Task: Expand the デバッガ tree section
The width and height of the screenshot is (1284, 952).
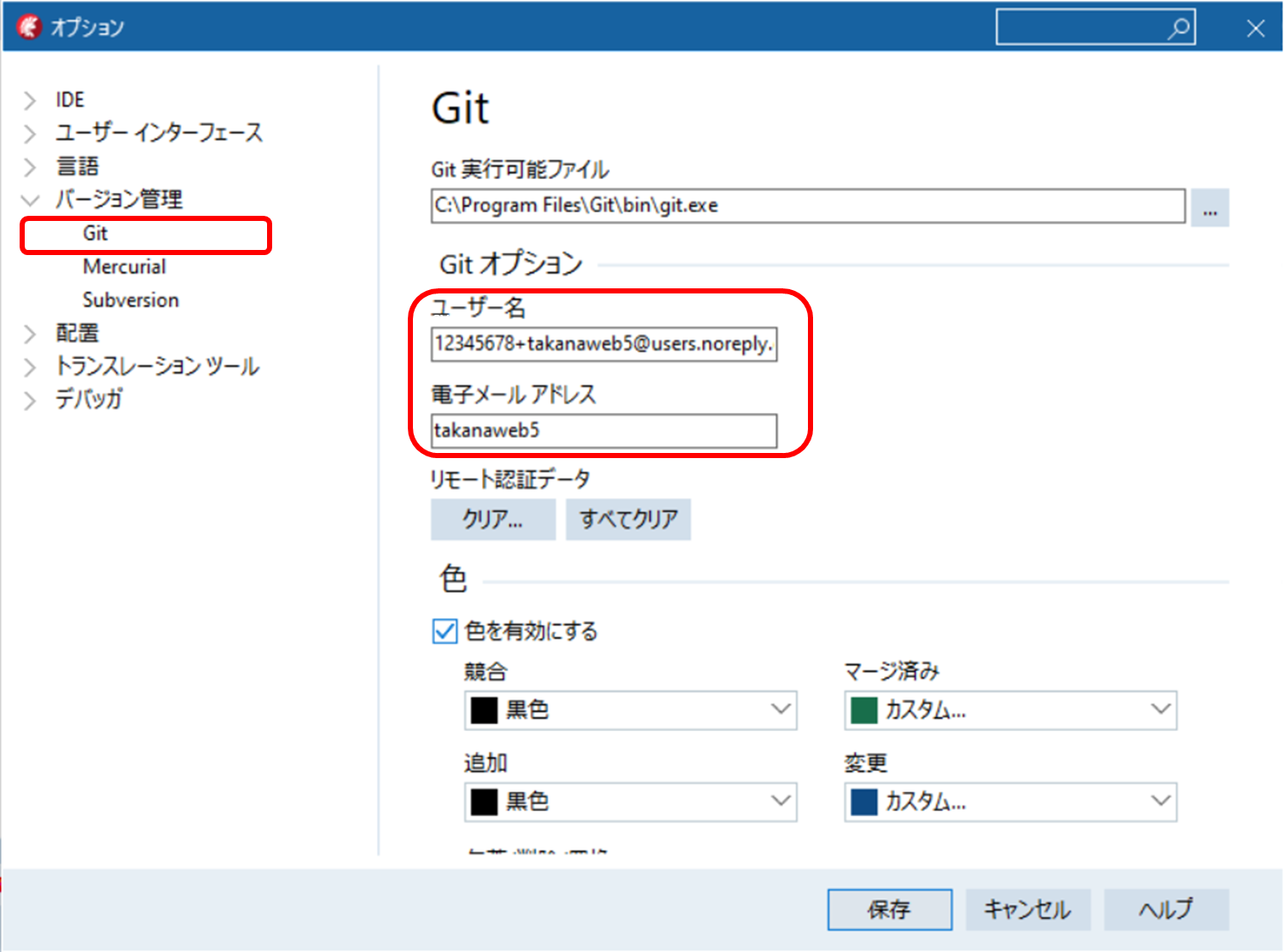Action: [30, 399]
